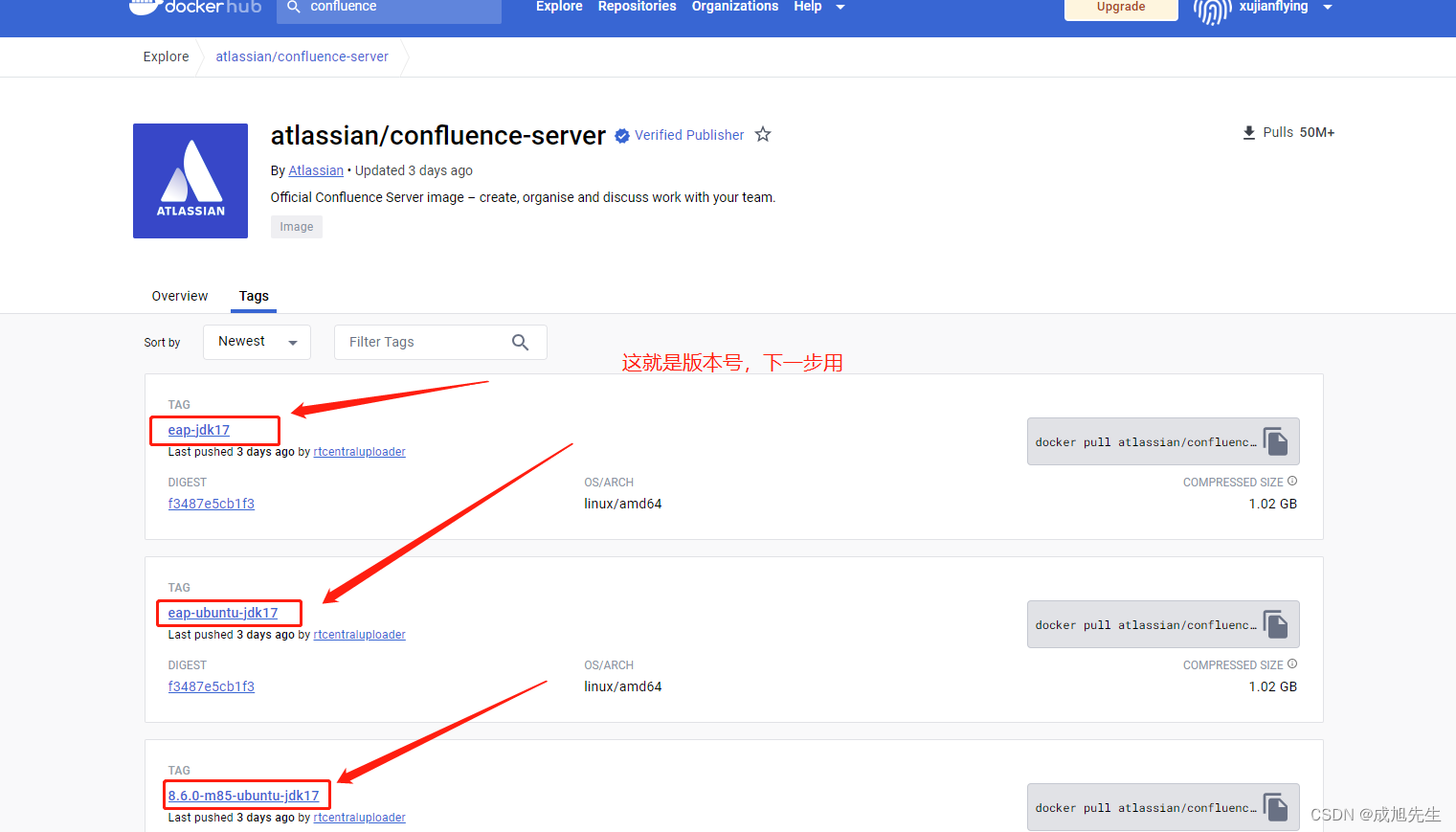Click the Filter Tags input field

440,342
